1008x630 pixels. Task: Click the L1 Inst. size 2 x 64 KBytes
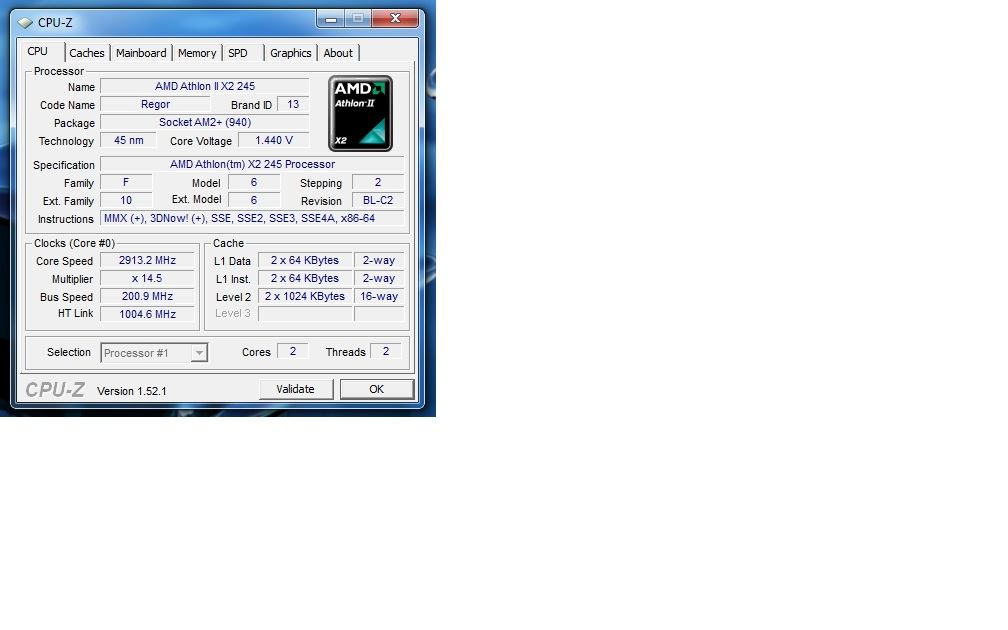305,278
